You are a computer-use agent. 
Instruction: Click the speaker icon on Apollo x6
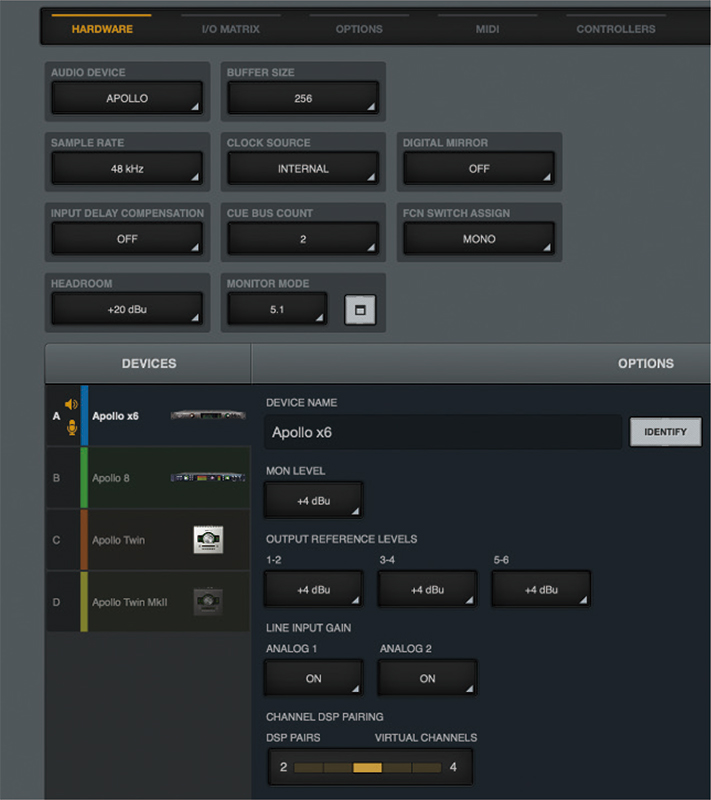click(71, 405)
